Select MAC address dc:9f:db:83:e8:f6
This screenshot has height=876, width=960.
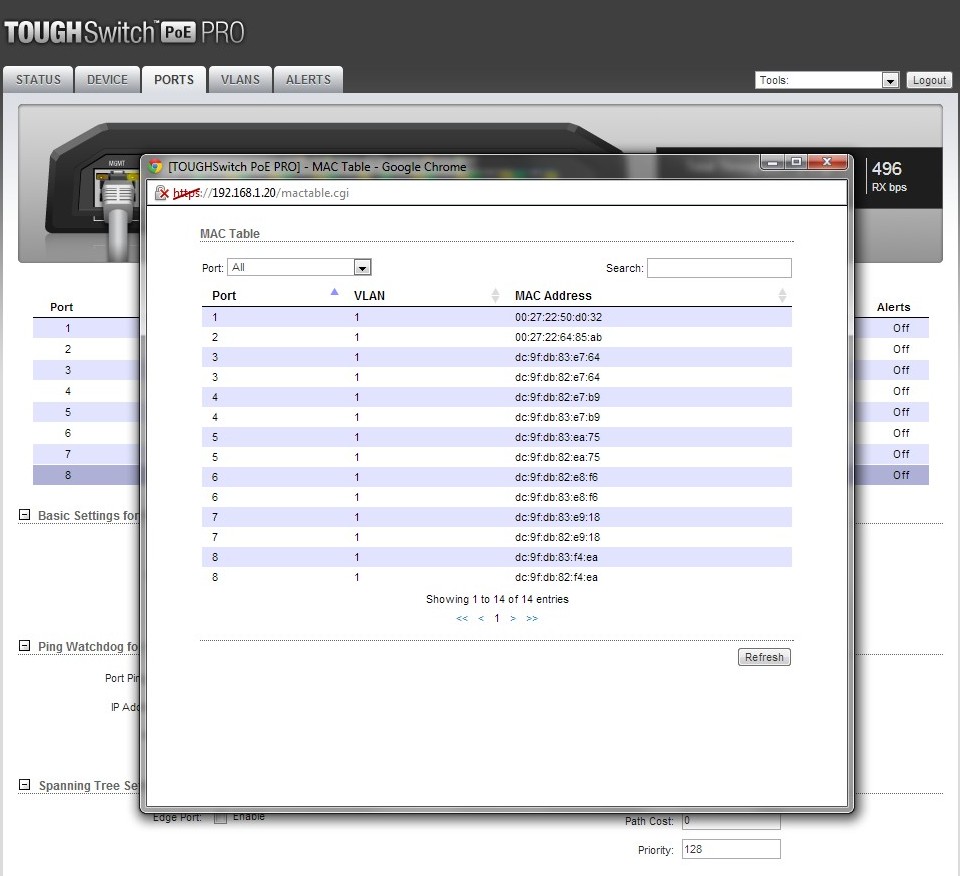pyautogui.click(x=557, y=497)
